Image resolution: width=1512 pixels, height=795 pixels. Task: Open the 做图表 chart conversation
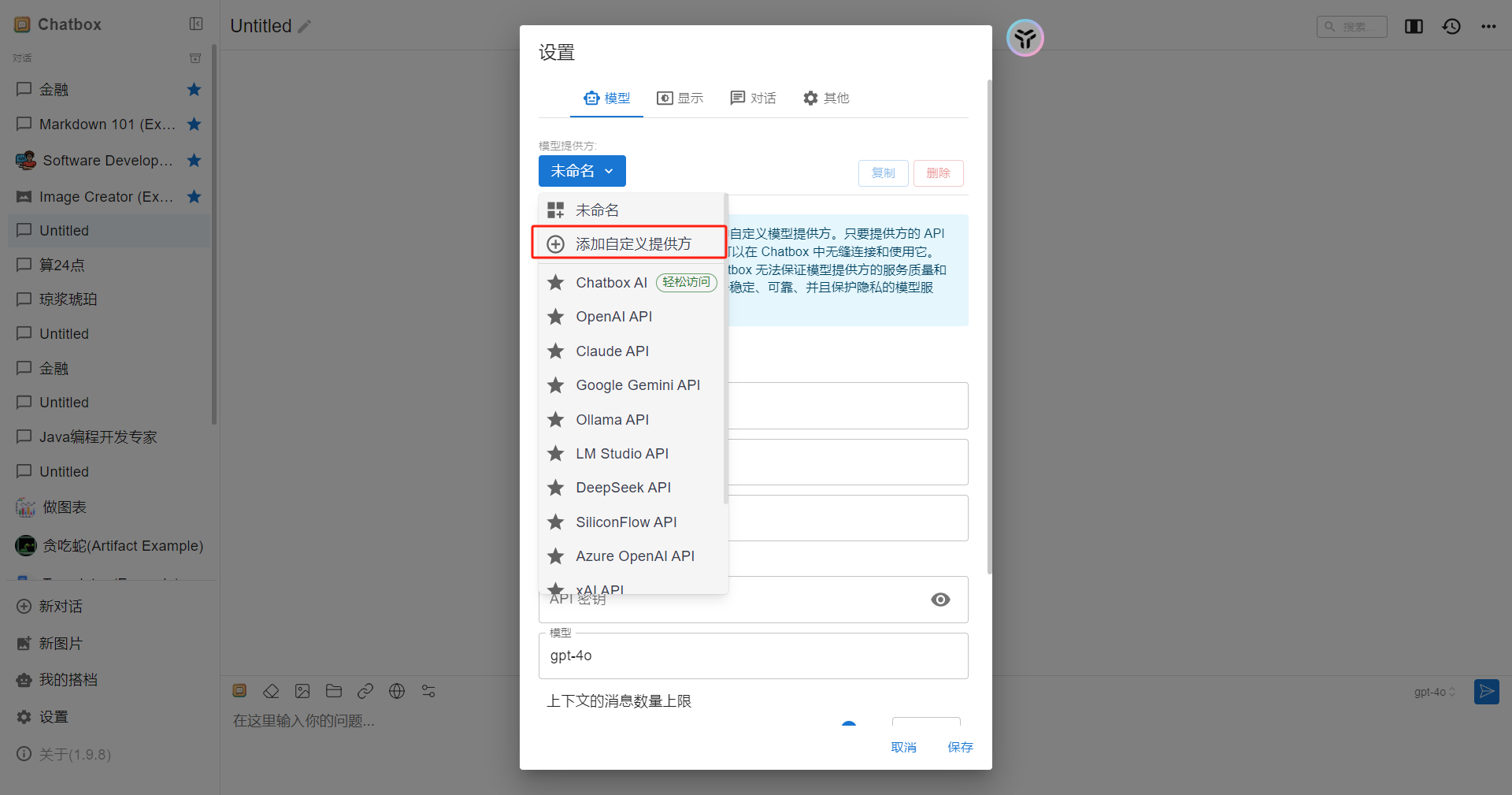pyautogui.click(x=109, y=507)
